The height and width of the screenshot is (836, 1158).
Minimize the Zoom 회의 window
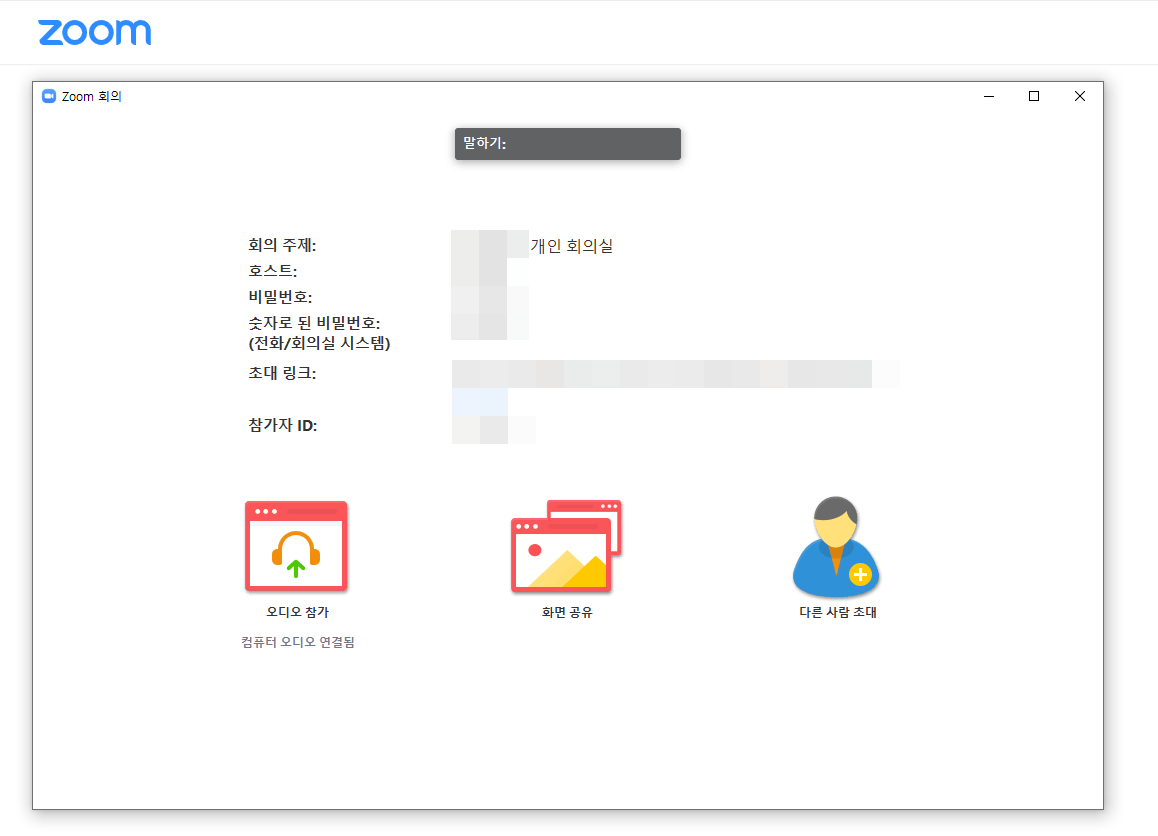click(989, 96)
